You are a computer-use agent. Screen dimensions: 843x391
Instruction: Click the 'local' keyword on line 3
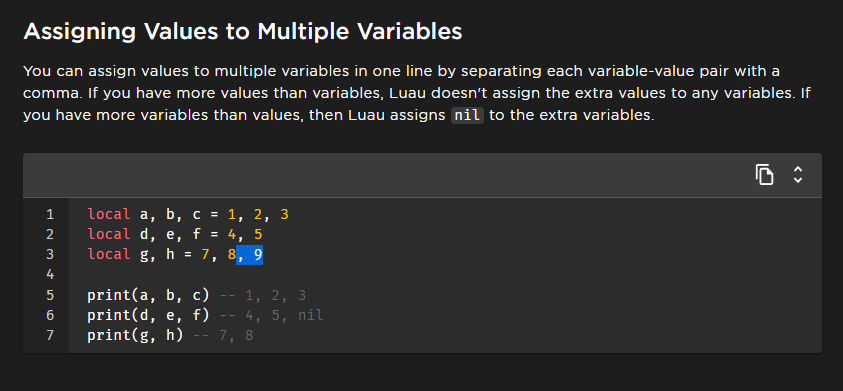click(109, 255)
